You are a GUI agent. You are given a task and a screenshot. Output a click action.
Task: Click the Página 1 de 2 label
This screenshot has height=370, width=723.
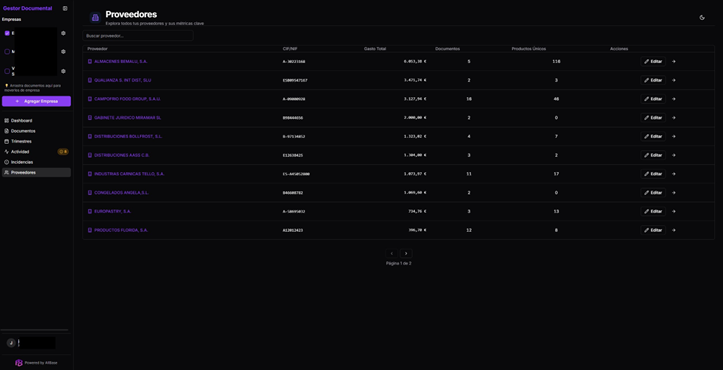tap(398, 263)
